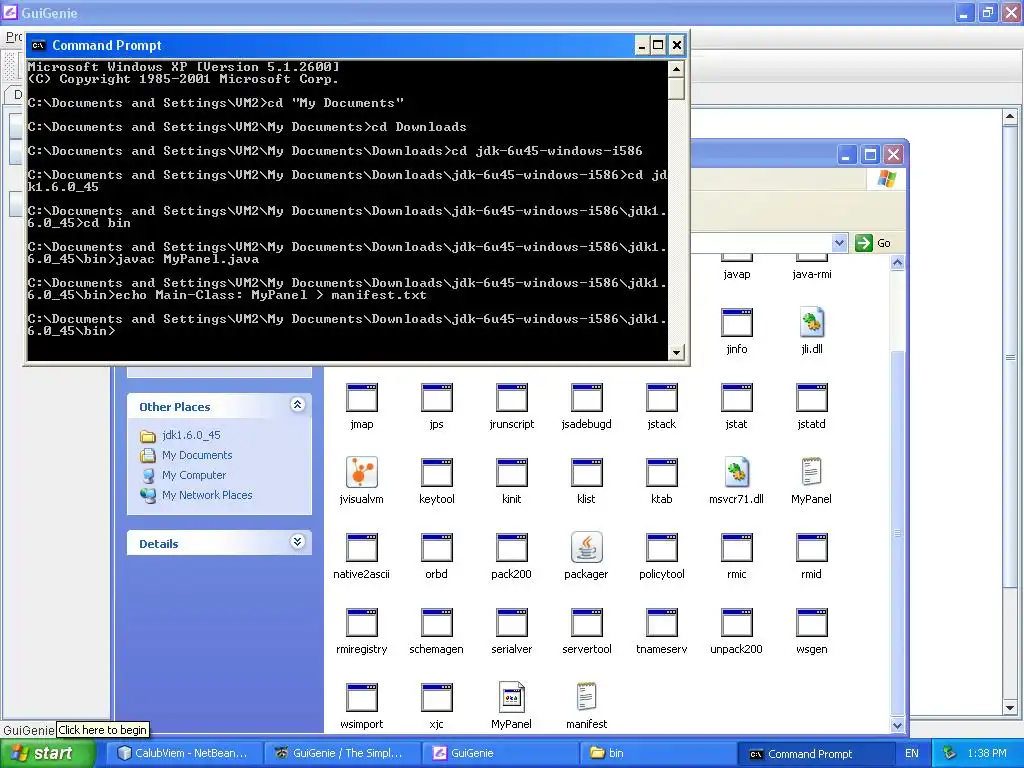Select the msvcr71.dll file icon
1024x768 pixels.
pos(737,472)
